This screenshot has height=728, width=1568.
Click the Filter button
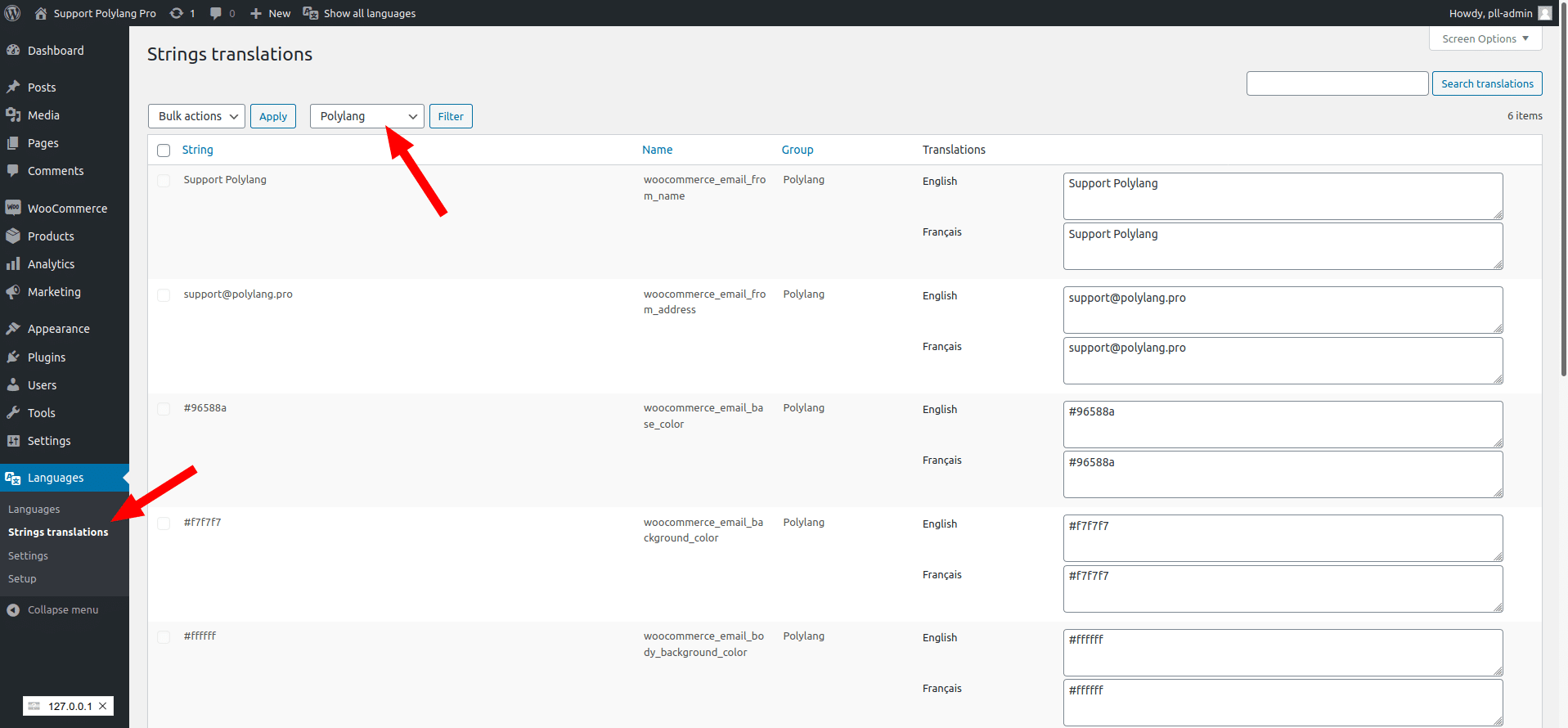(x=451, y=116)
